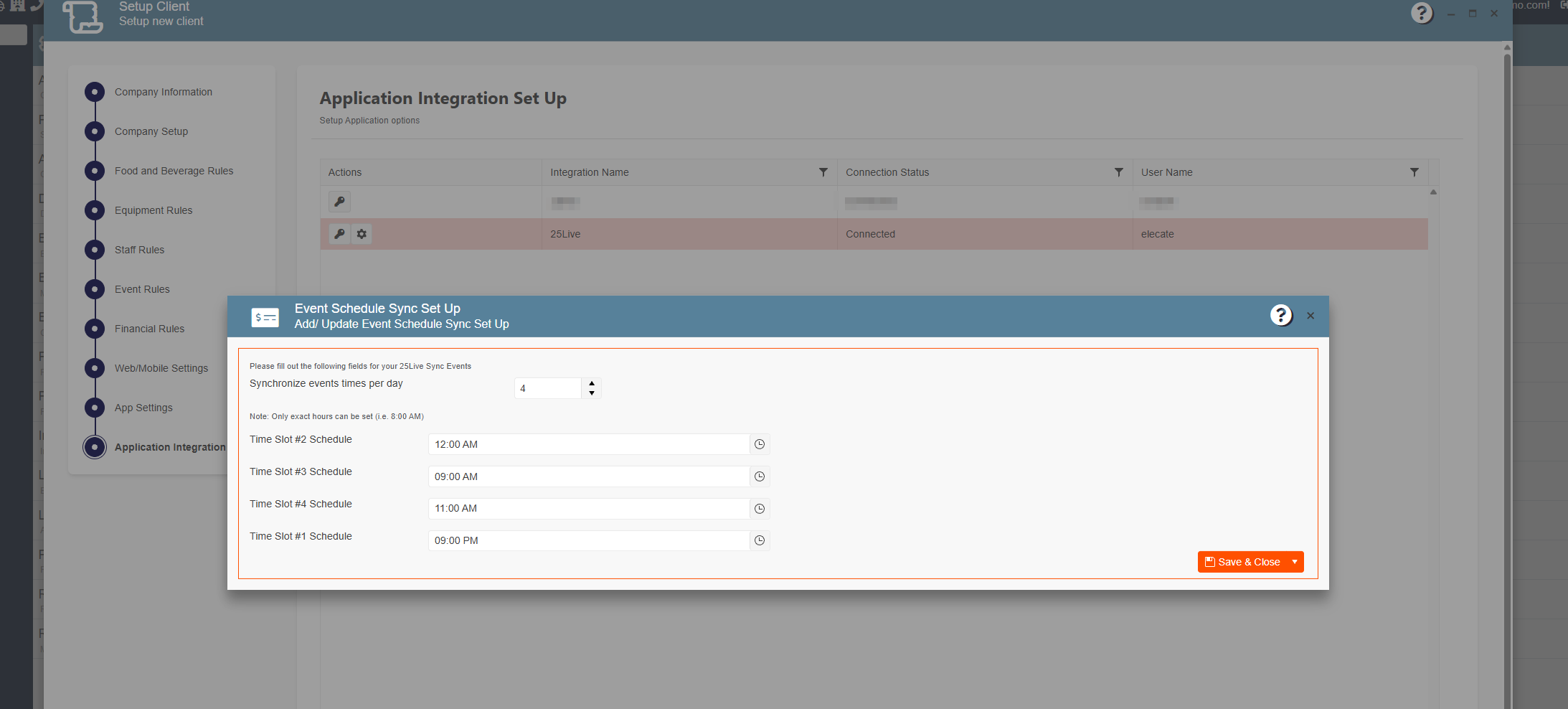1568x709 pixels.
Task: Sort by Integration Name column header
Action: (590, 172)
